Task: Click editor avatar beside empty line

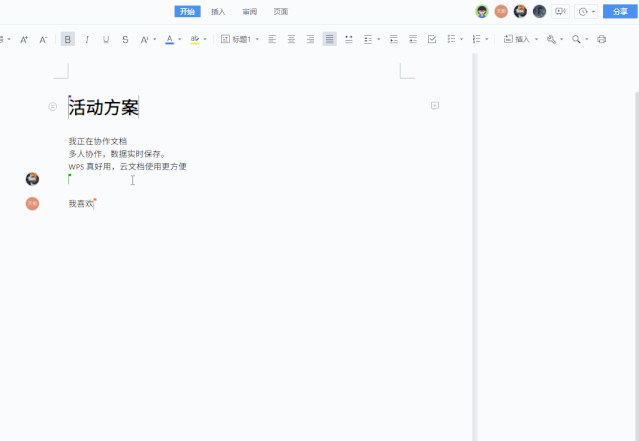Action: pos(32,179)
